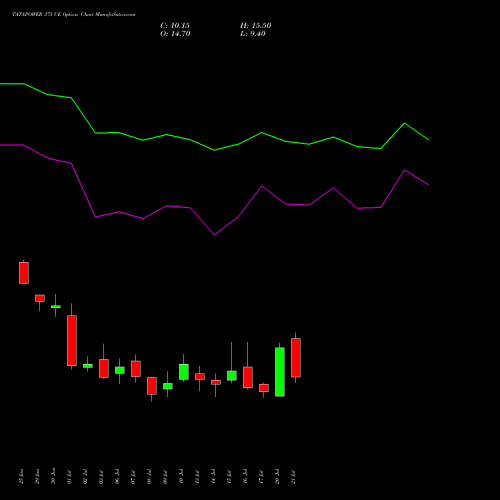Click the 30 Jun date label
The width and height of the screenshot is (500, 500).
coord(53,476)
